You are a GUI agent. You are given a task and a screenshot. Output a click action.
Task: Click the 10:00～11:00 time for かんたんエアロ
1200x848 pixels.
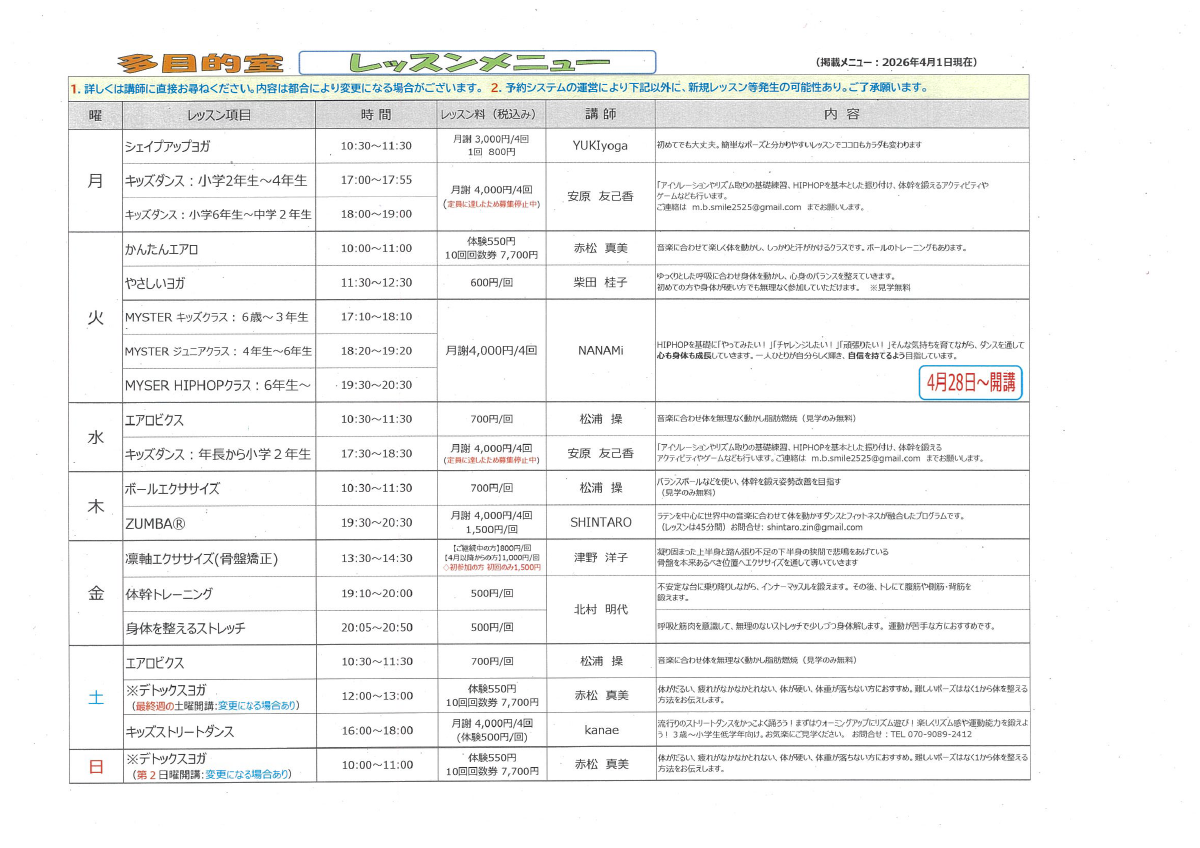pos(376,249)
